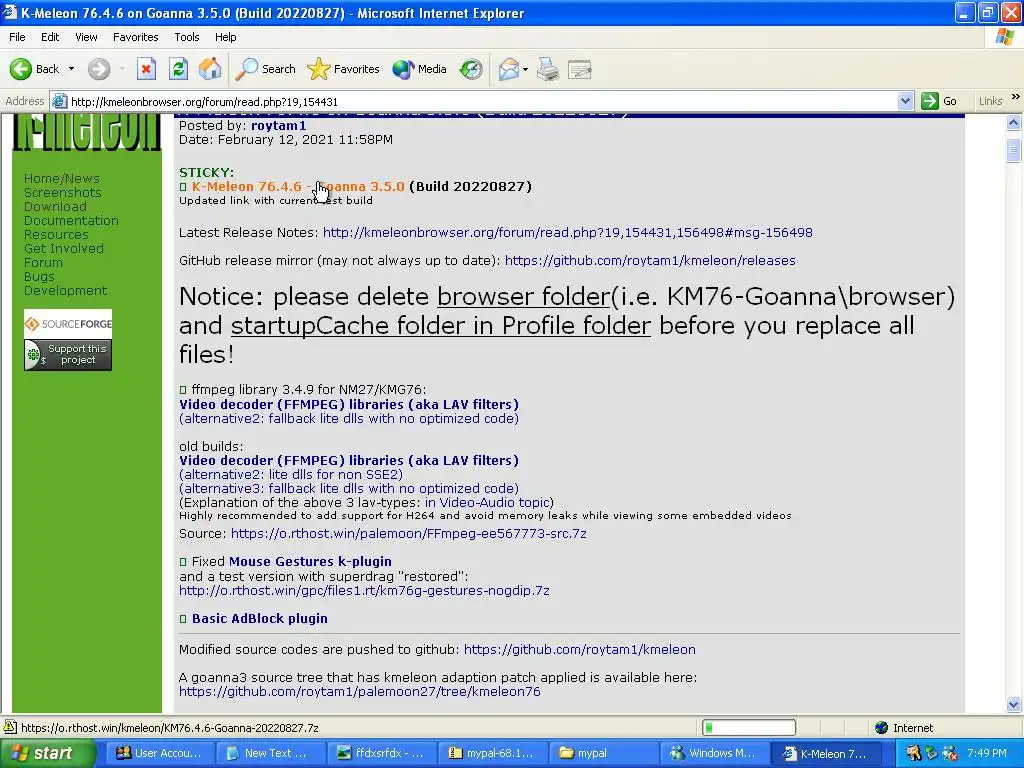Click the Internet zone globe icon
This screenshot has height=768, width=1024.
tap(882, 728)
